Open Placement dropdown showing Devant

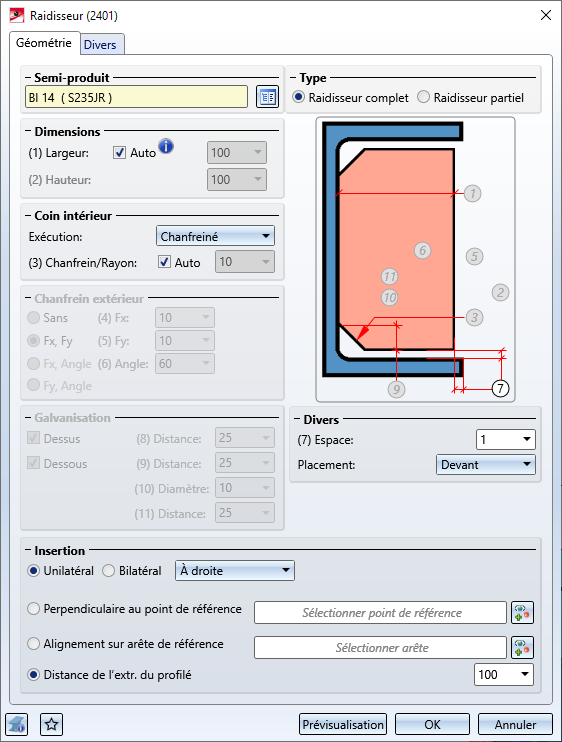pos(485,465)
